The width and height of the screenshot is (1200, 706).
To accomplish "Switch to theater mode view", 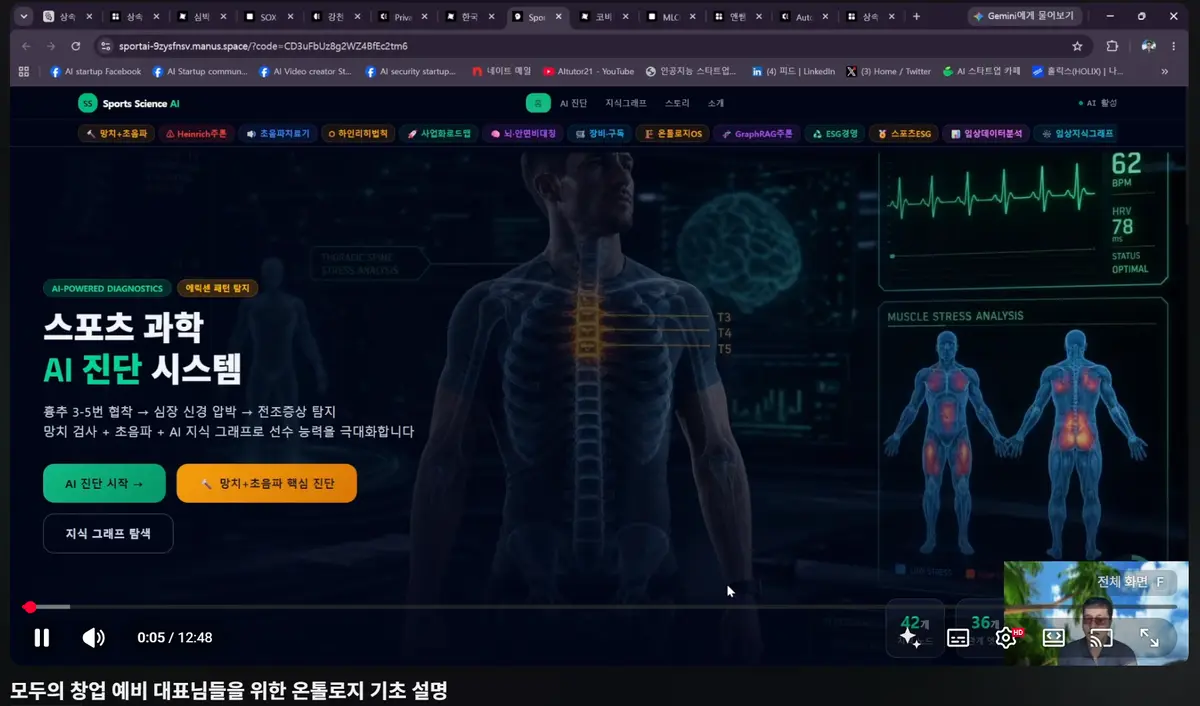I will 1054,637.
